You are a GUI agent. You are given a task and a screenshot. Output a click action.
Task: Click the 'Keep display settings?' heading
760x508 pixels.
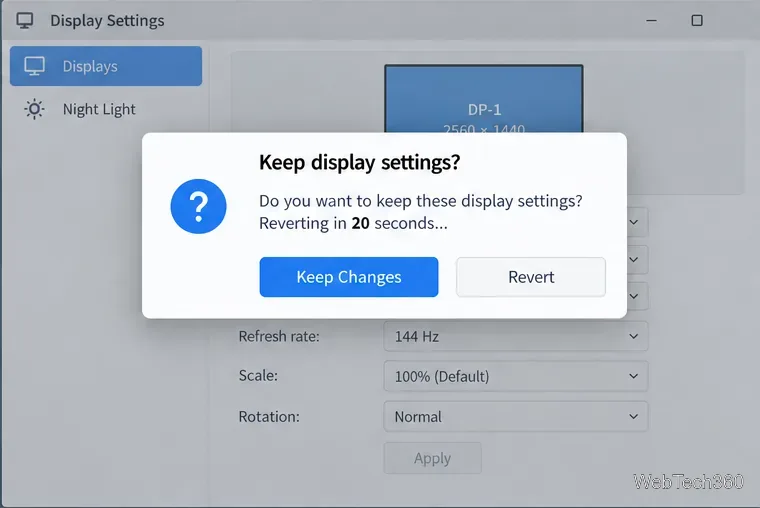coord(360,162)
